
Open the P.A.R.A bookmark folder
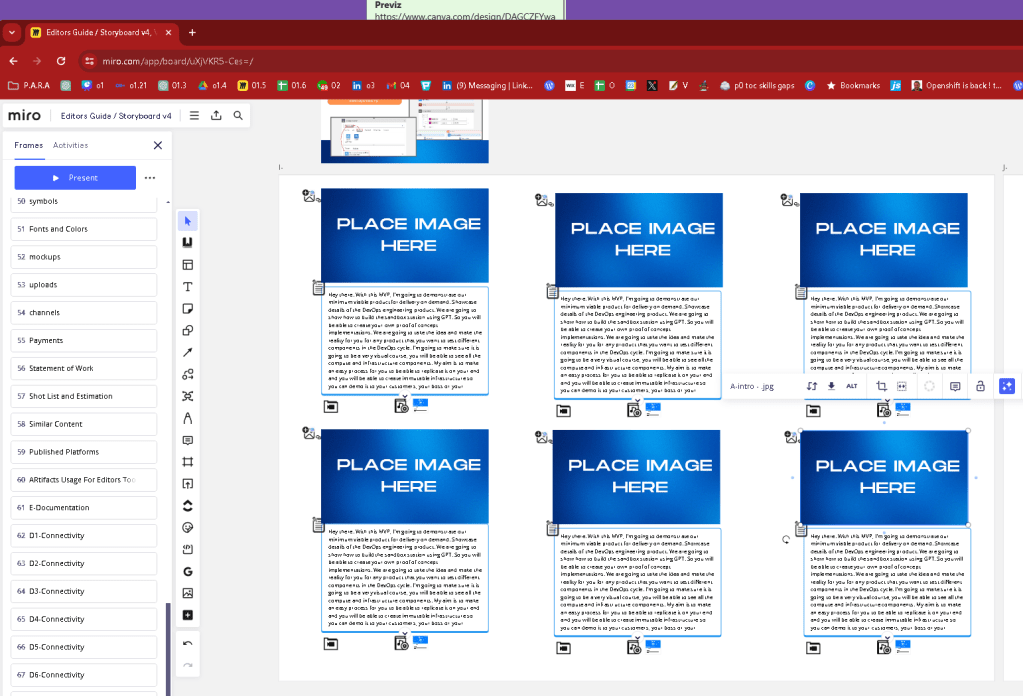[x=29, y=85]
